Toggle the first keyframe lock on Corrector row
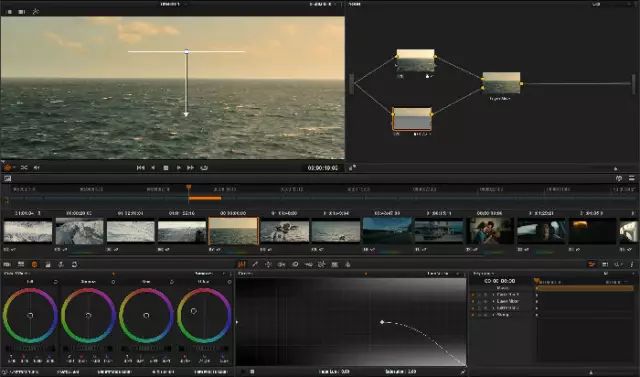 tap(473, 295)
